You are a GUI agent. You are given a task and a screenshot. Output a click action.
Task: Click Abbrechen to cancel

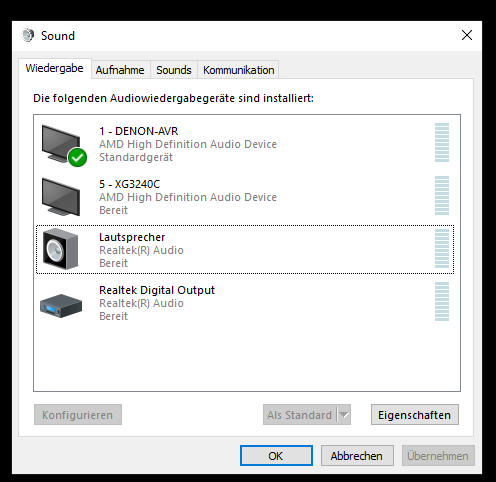pyautogui.click(x=357, y=456)
